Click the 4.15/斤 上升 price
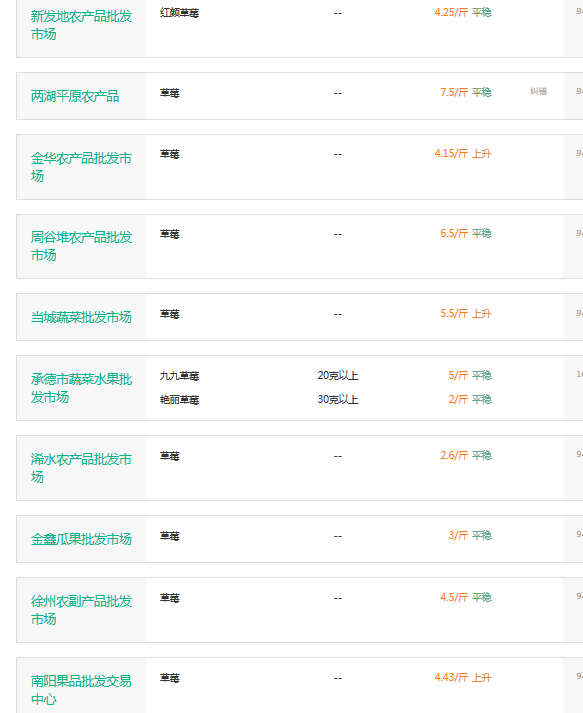Screen dimensions: 583x713 (x=463, y=153)
